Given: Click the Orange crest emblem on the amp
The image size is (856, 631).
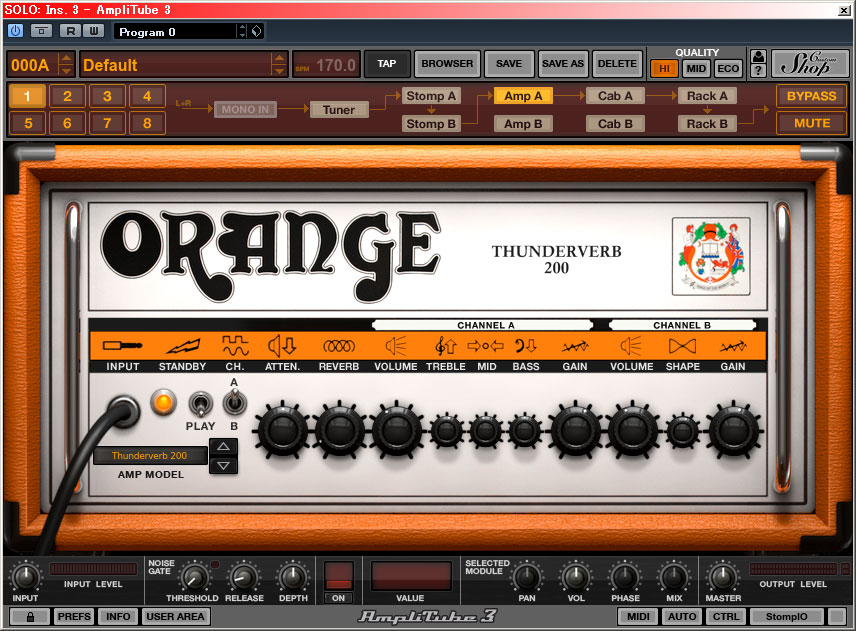Looking at the screenshot, I should click(711, 256).
